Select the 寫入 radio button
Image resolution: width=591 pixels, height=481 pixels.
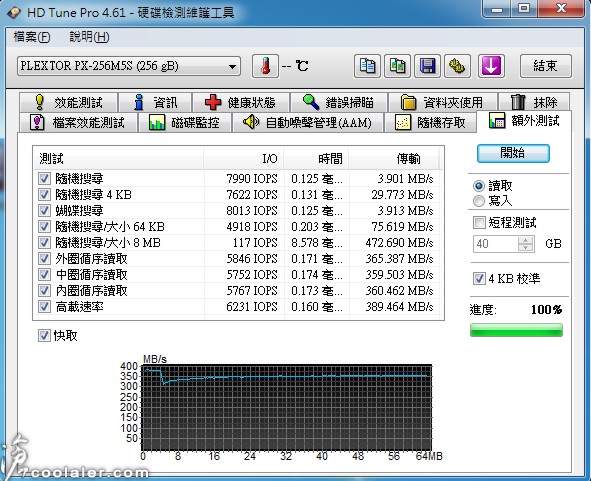click(479, 201)
